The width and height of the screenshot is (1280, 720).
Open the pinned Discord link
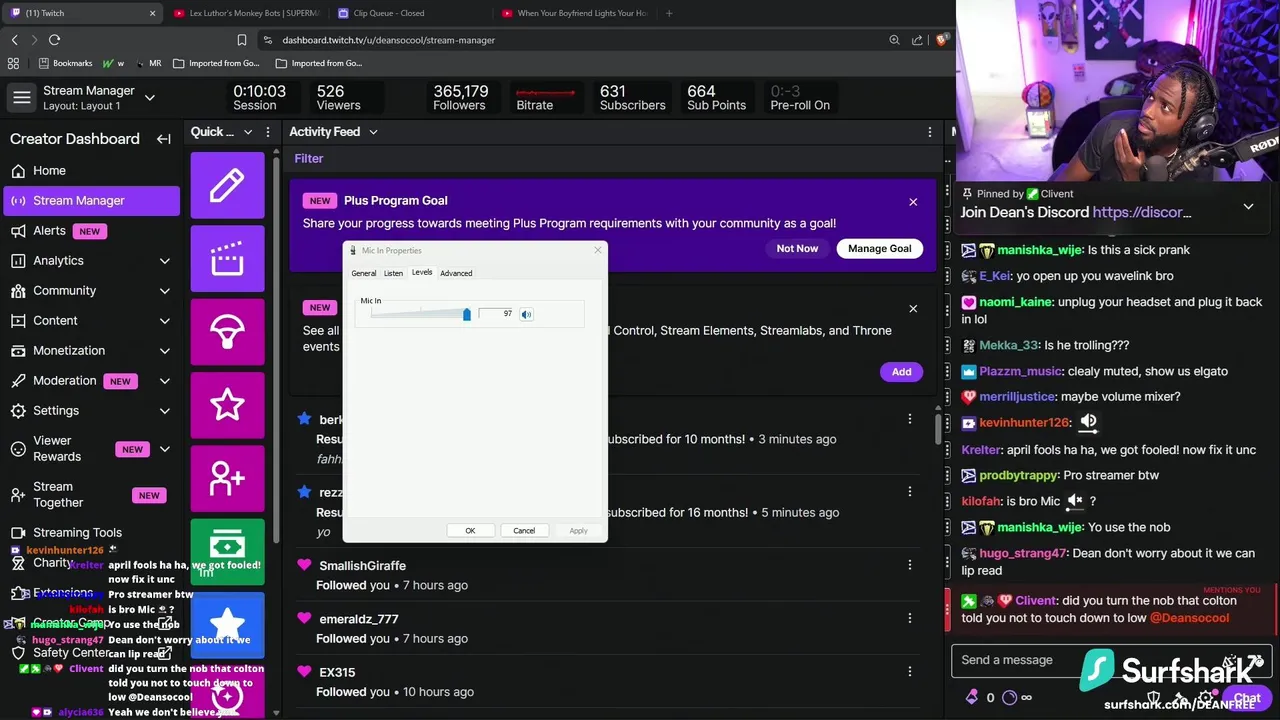click(x=1142, y=212)
